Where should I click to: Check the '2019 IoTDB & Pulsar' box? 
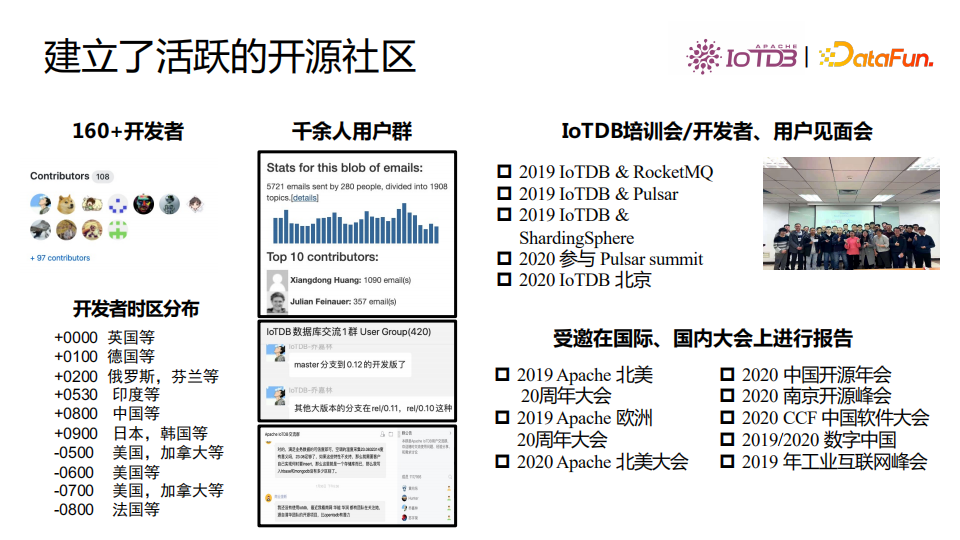click(x=504, y=193)
